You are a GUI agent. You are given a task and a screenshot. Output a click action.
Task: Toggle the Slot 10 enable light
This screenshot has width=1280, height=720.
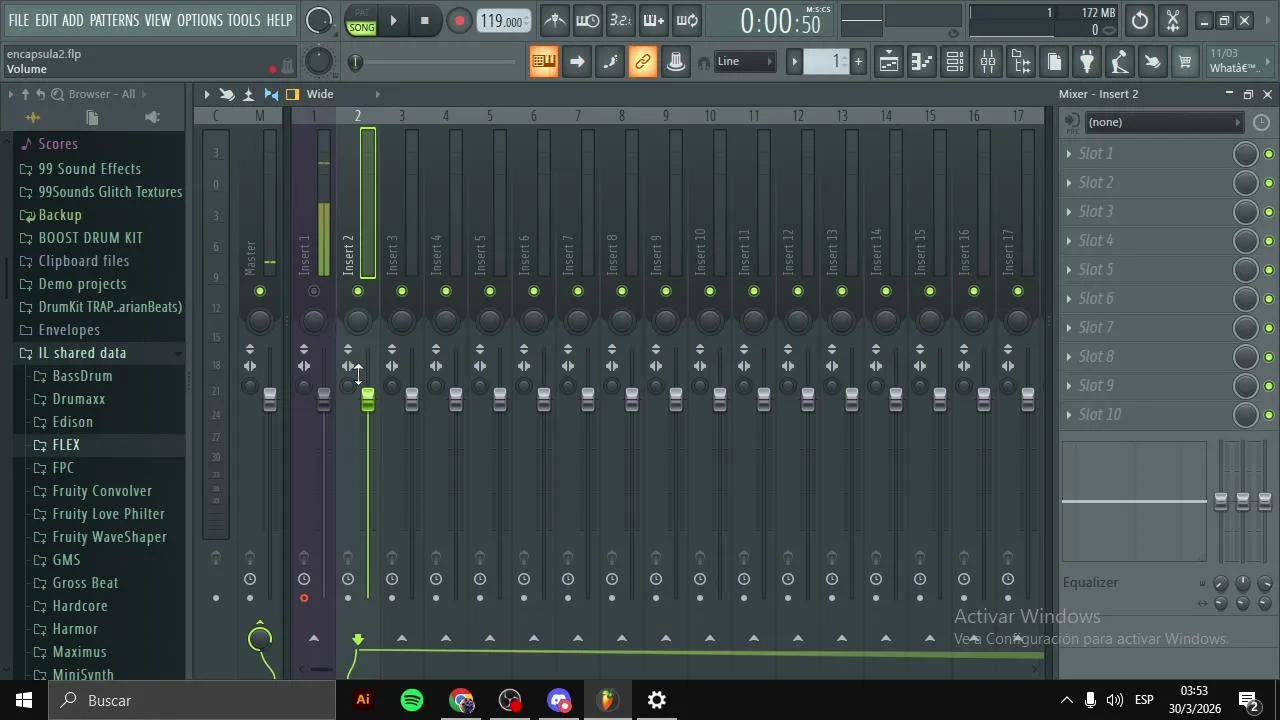(x=1269, y=415)
